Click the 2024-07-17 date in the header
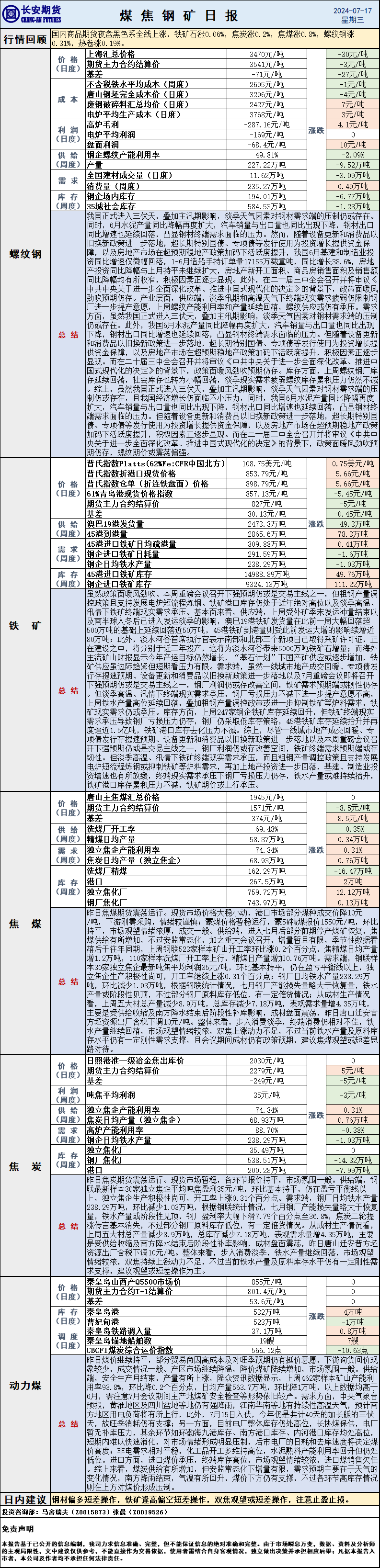The image size is (380, 1568). click(x=352, y=11)
